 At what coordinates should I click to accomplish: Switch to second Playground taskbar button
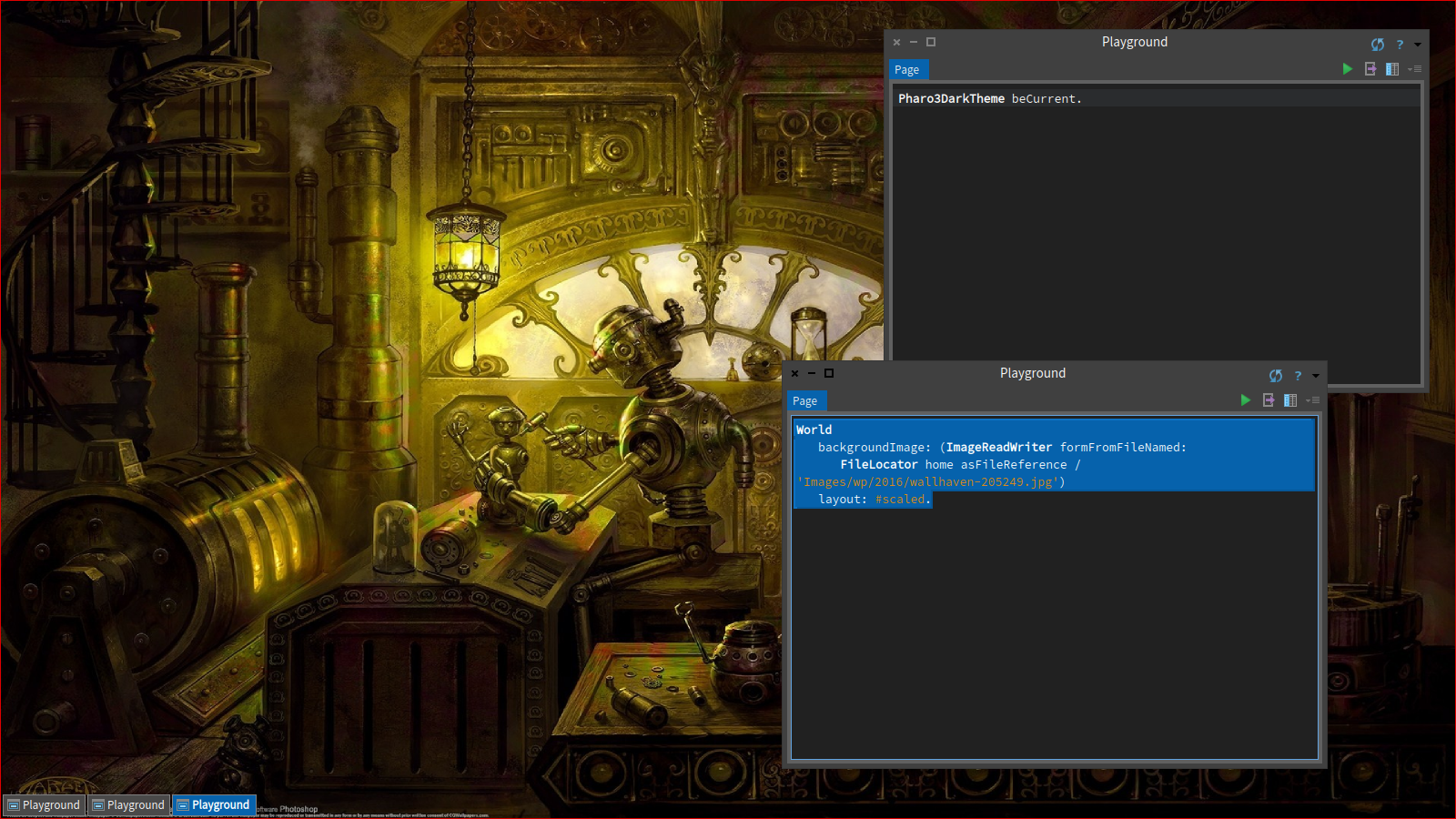pyautogui.click(x=128, y=805)
